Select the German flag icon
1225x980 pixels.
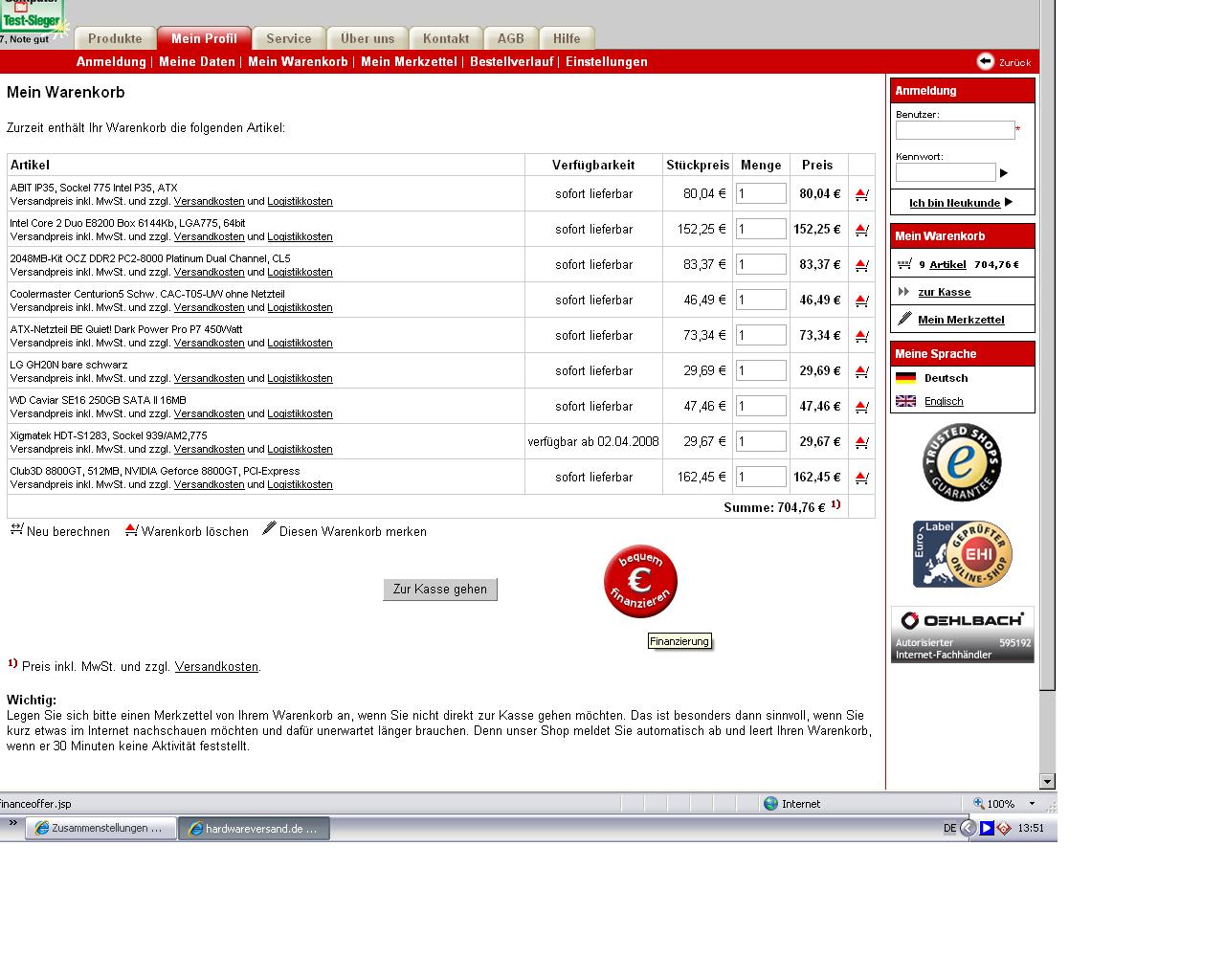tap(905, 378)
